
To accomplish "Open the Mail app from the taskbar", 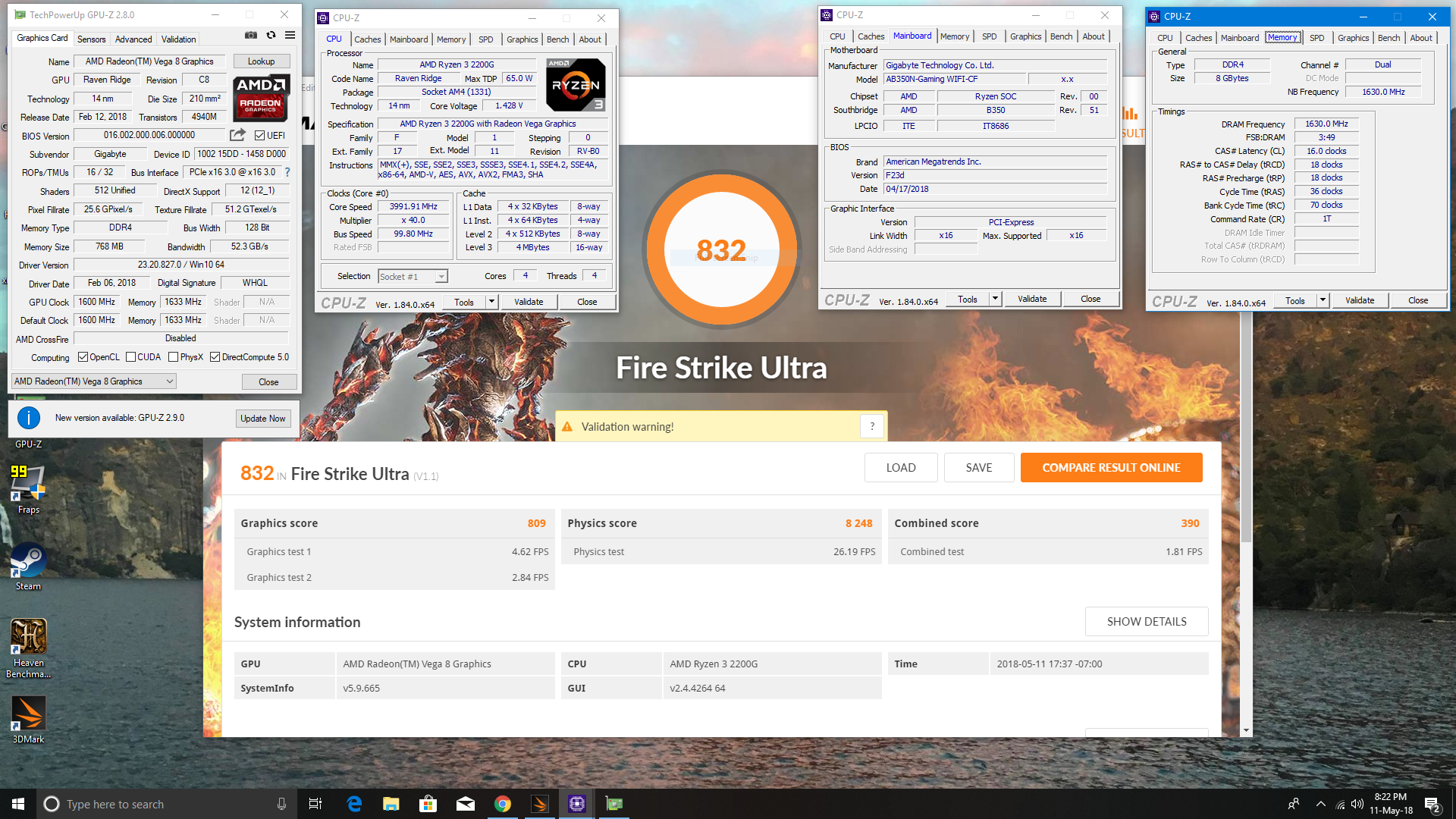I will coord(466,804).
